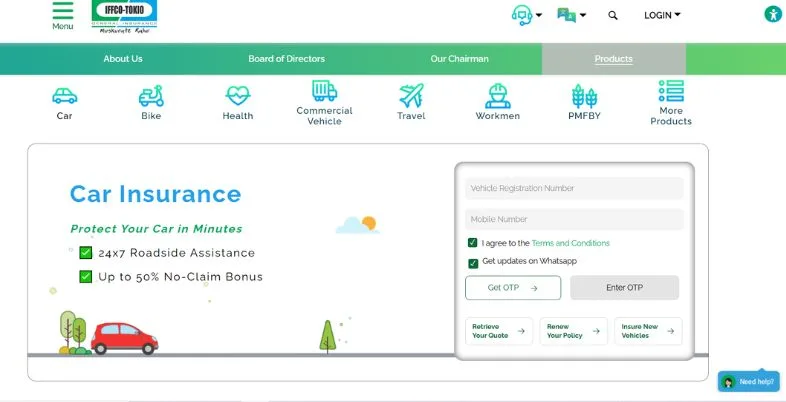This screenshot has width=786, height=402.
Task: Click Retrieve Your Quote button
Action: coord(499,331)
